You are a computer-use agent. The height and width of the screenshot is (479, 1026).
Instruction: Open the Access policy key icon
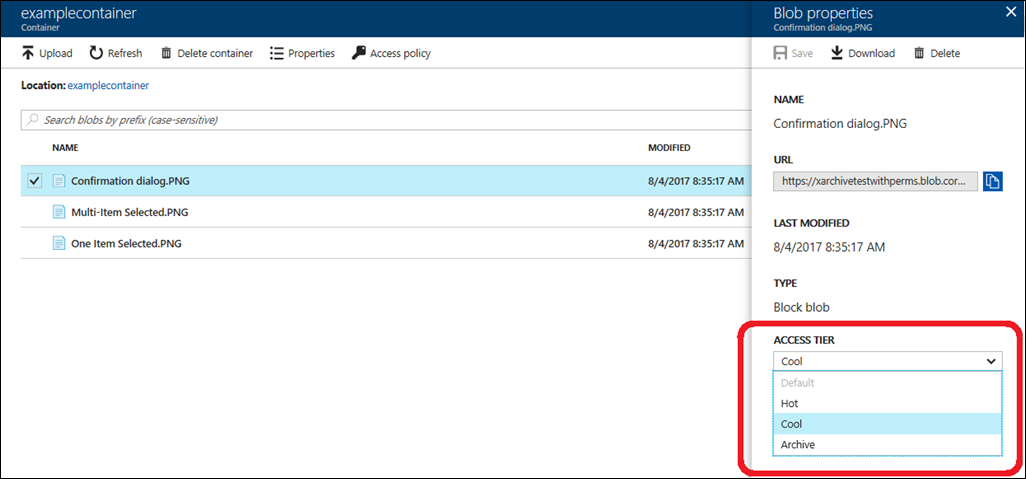click(359, 53)
